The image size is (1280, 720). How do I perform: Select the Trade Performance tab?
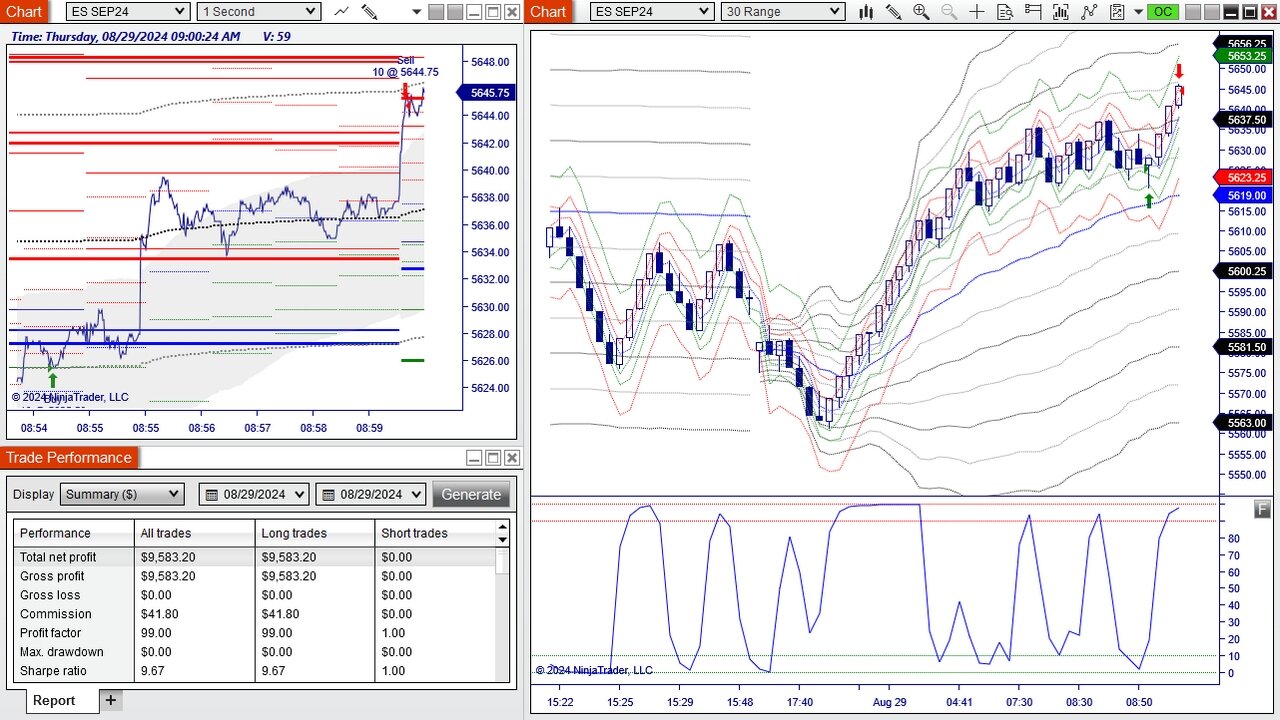pyautogui.click(x=69, y=458)
